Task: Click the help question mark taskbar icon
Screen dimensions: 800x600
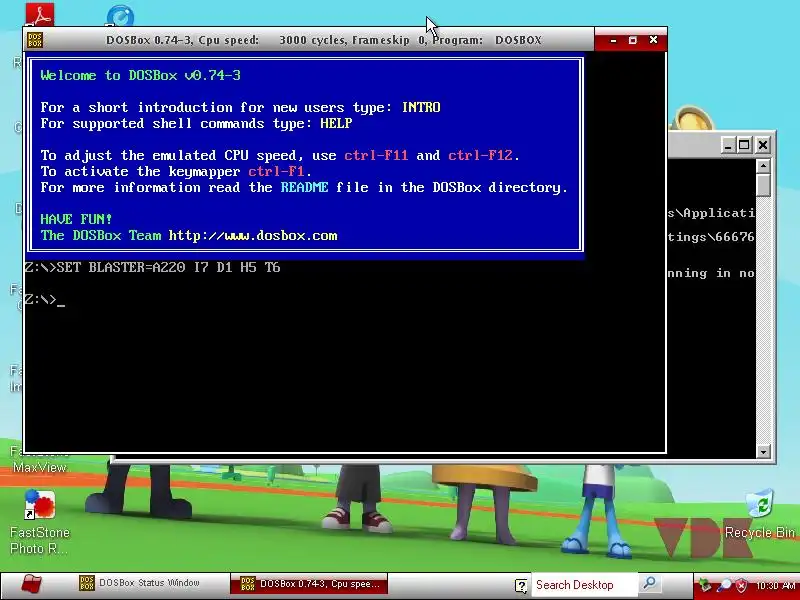Action: 521,585
